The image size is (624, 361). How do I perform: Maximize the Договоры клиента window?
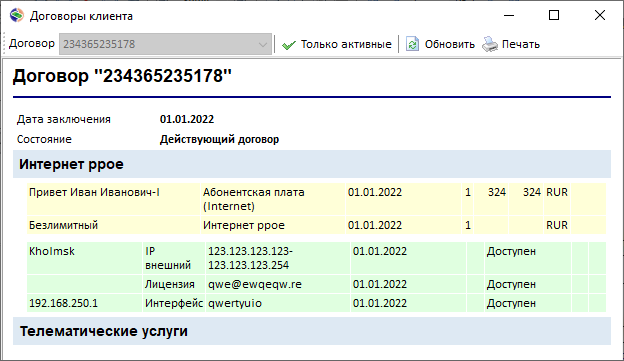tap(554, 15)
